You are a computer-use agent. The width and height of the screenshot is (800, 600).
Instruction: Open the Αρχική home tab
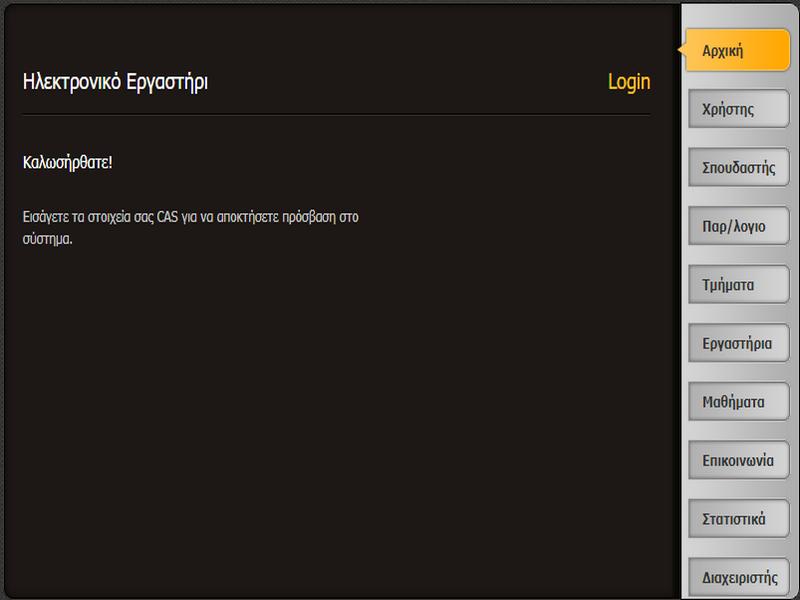[x=736, y=51]
